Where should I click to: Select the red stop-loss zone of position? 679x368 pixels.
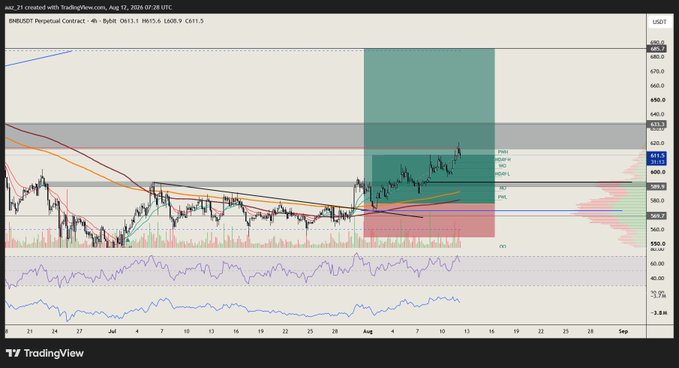point(429,220)
